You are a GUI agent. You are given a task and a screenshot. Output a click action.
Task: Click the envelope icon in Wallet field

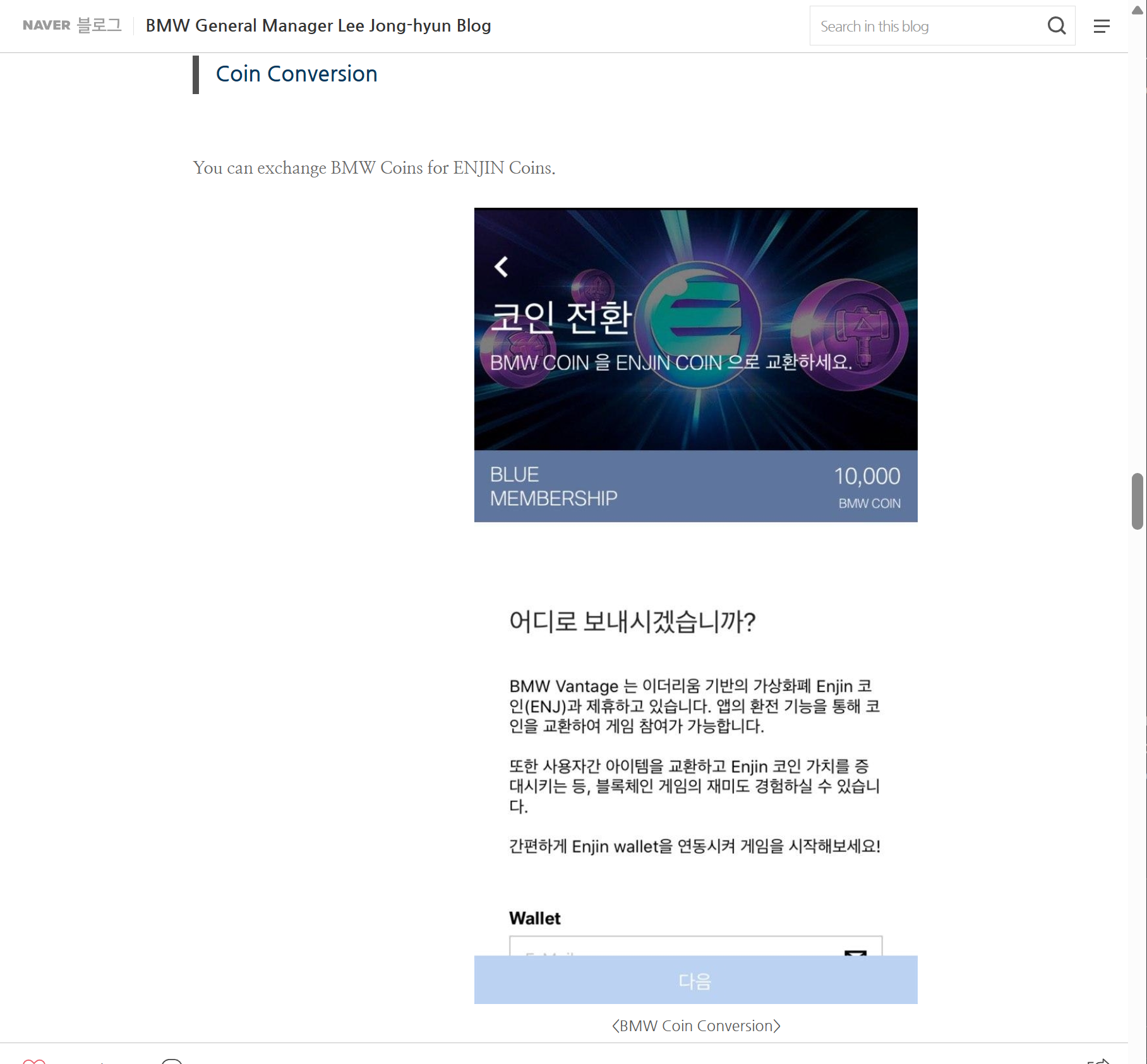(x=855, y=952)
